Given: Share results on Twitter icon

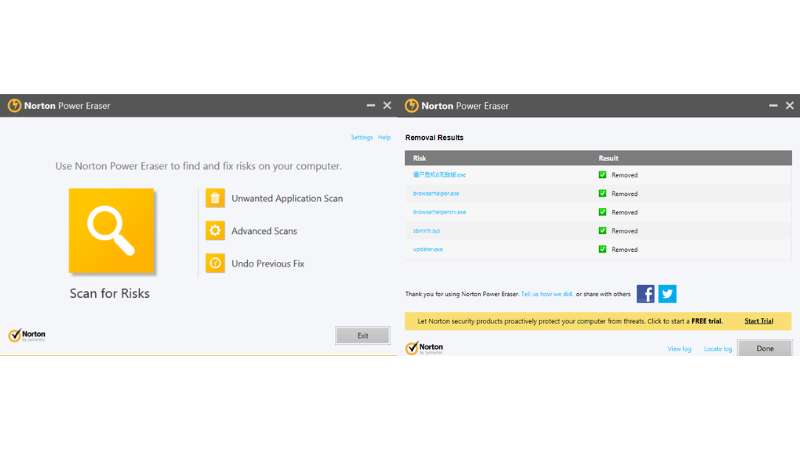Looking at the screenshot, I should pos(667,294).
